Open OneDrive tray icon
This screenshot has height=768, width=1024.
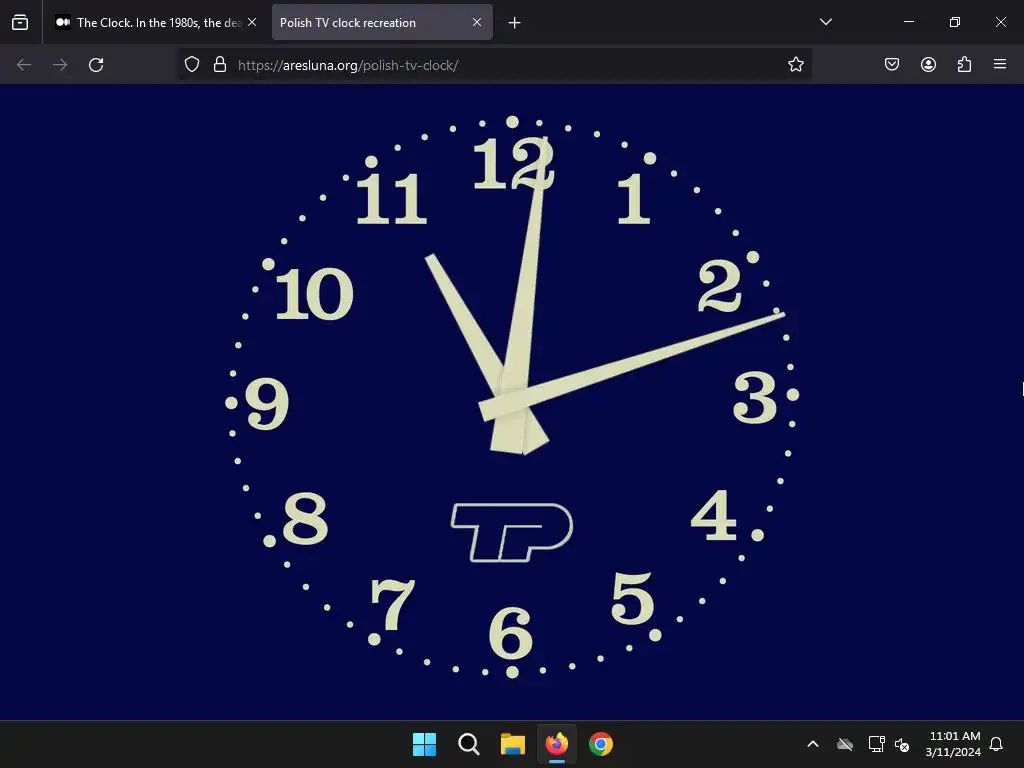click(x=845, y=744)
